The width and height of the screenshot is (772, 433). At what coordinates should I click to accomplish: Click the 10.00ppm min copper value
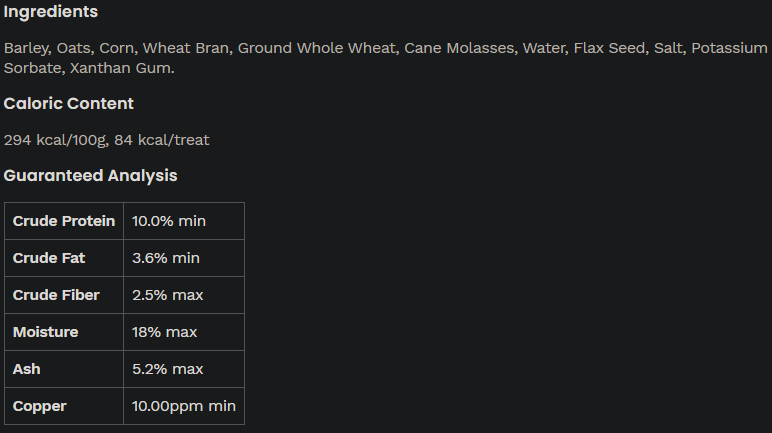tap(184, 406)
